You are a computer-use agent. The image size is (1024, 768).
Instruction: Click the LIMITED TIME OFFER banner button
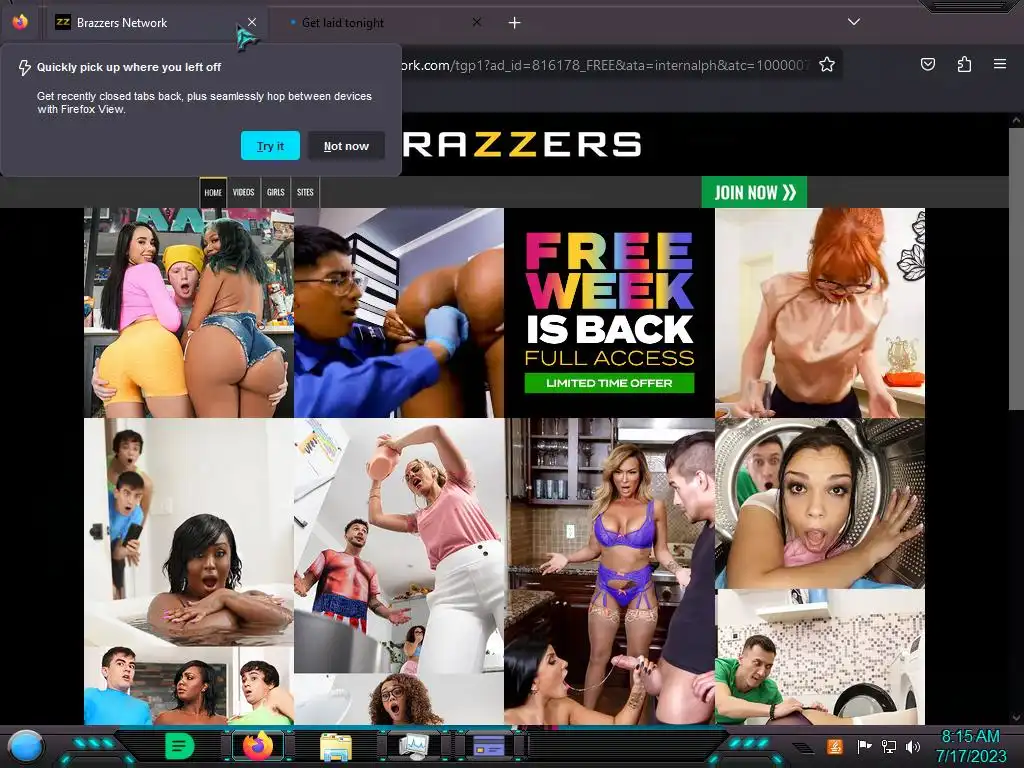(609, 383)
